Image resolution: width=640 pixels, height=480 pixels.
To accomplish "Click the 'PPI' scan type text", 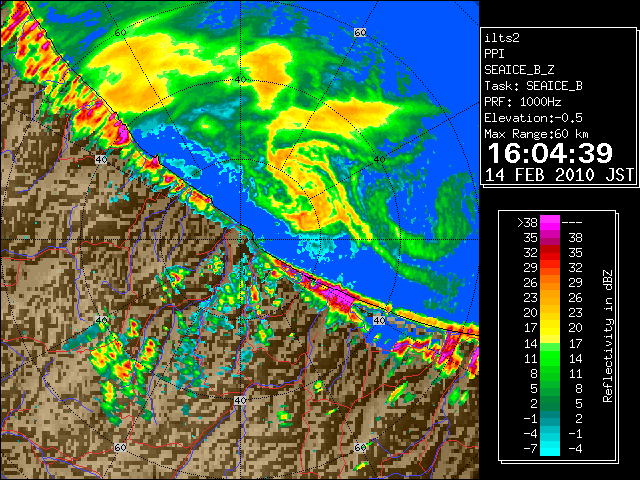I will [494, 54].
